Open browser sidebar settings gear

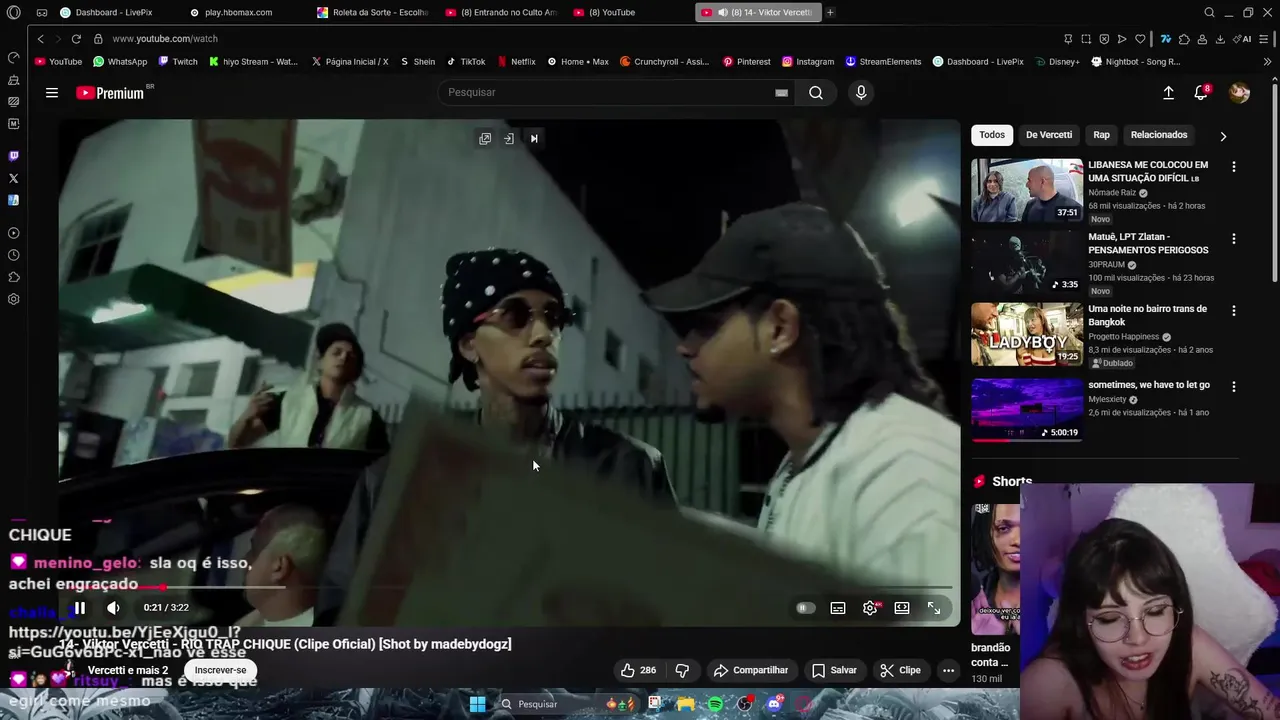click(x=13, y=299)
